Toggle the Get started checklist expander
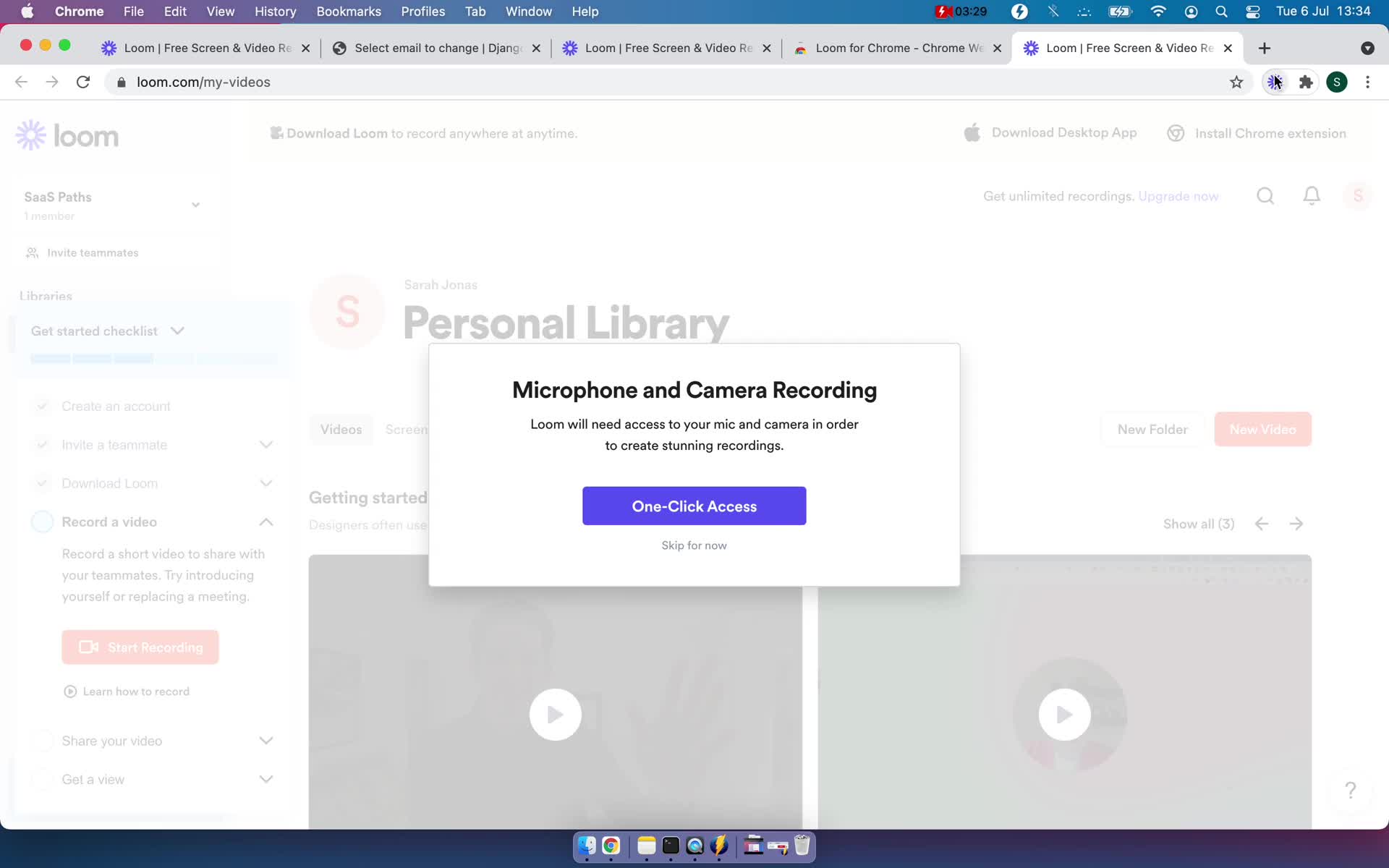Viewport: 1389px width, 868px height. (x=178, y=330)
